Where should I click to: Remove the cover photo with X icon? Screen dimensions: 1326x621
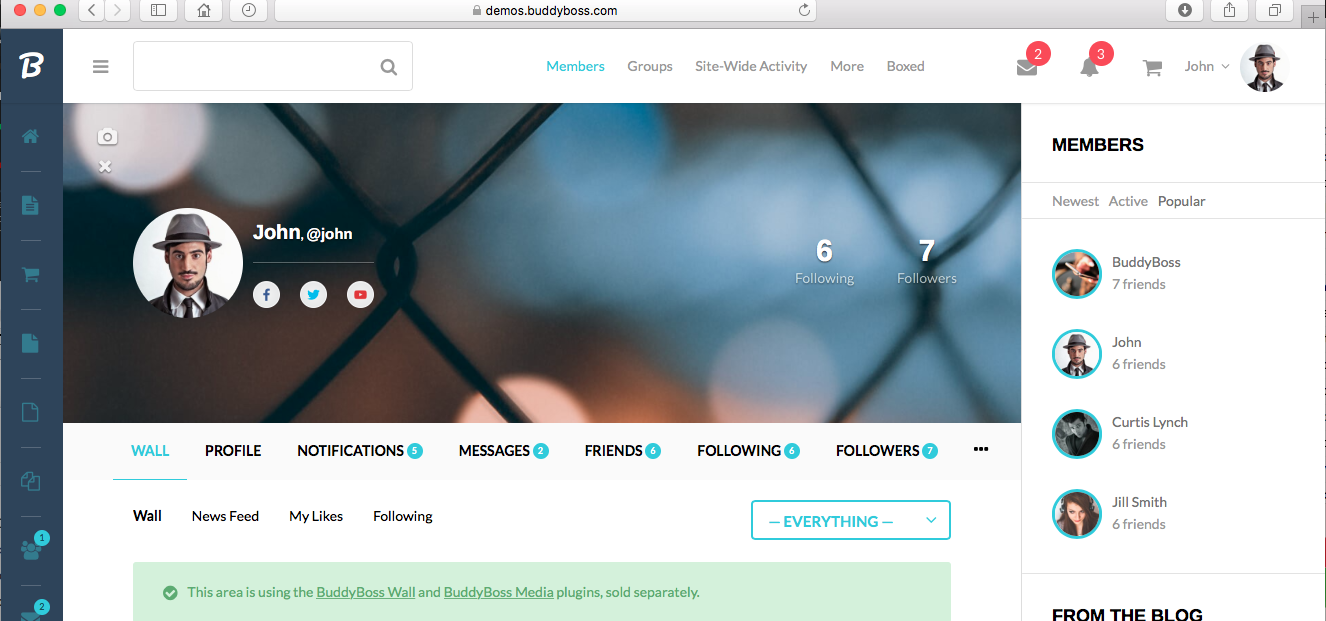(x=105, y=166)
